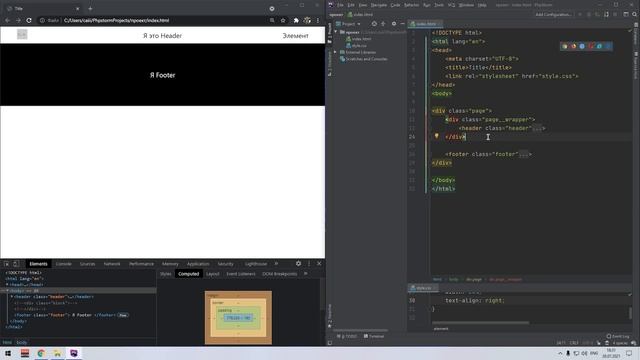The width and height of the screenshot is (640, 360).
Task: Close the DevTools panel
Action: [x=319, y=264]
